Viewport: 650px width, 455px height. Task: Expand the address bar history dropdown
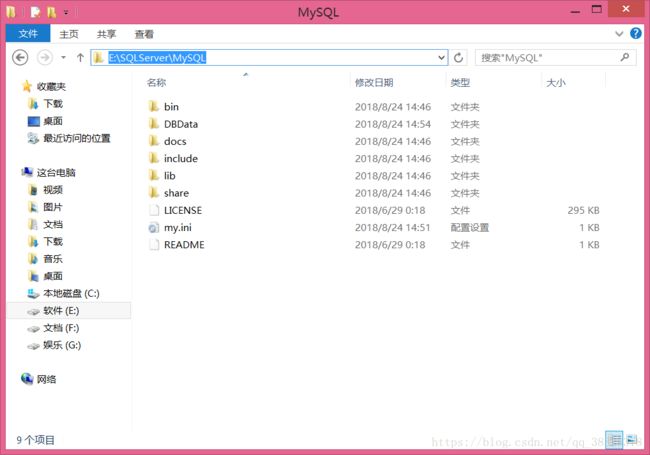[x=441, y=58]
